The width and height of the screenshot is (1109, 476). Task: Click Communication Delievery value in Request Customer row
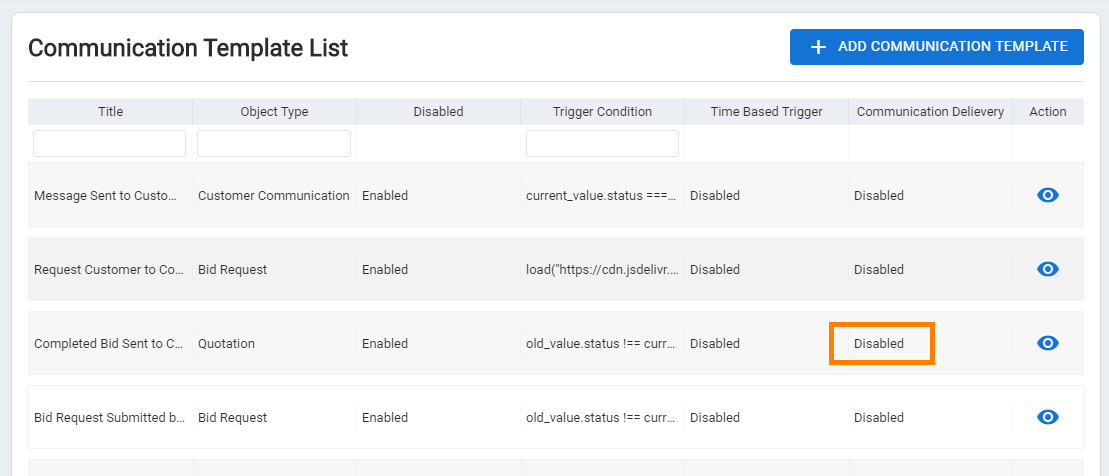[879, 269]
